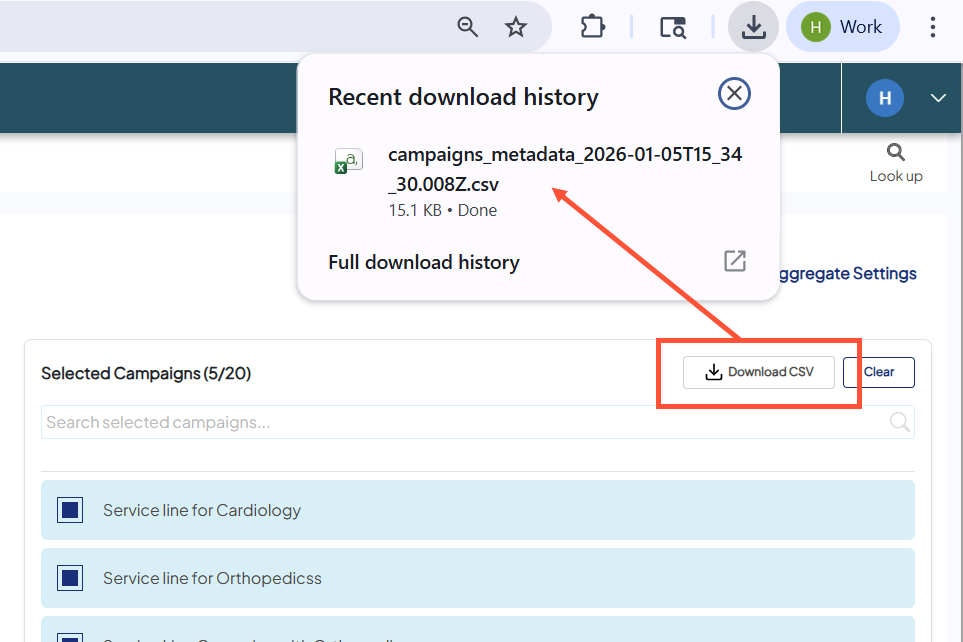Bookmark the page using the star icon

[x=516, y=27]
